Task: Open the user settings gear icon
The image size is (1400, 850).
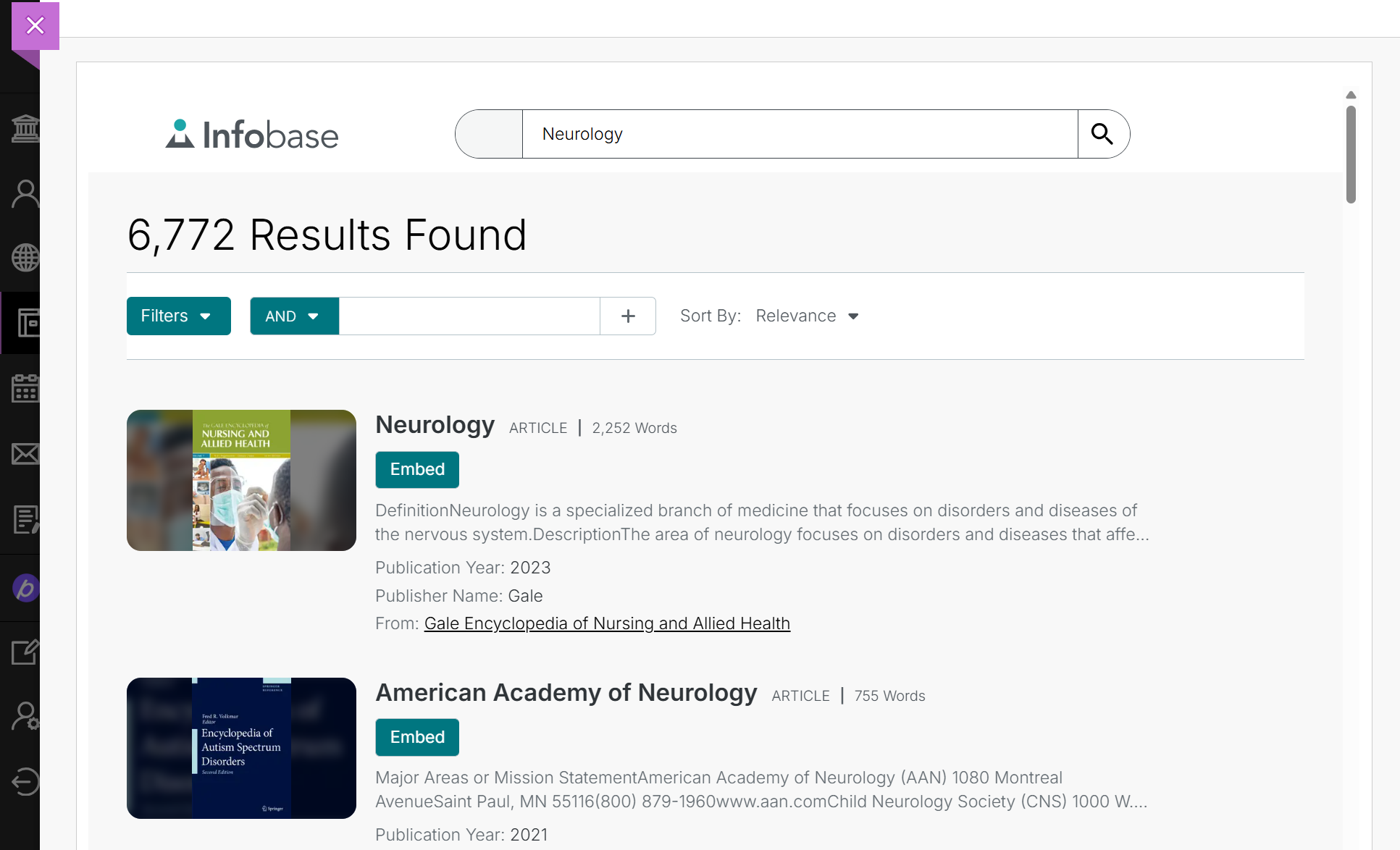Action: [x=25, y=717]
